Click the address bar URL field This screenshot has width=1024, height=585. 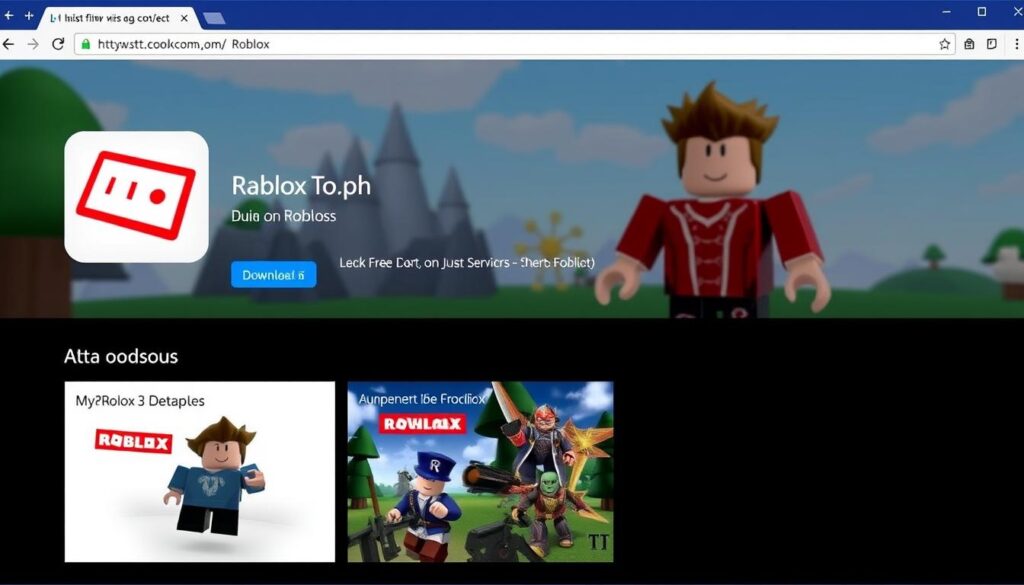(300, 44)
